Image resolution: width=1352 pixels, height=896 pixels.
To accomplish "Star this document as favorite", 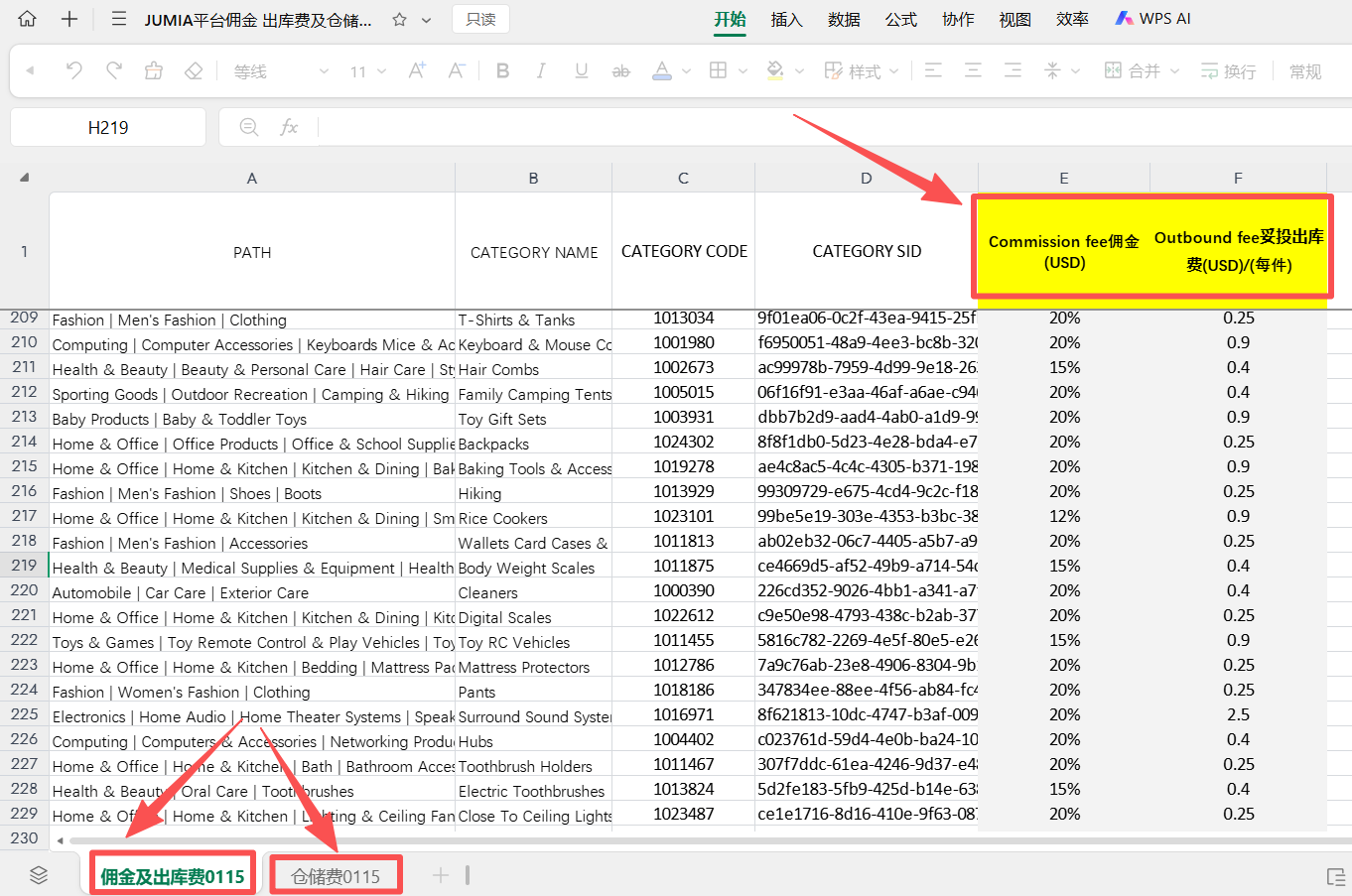I will click(x=399, y=20).
